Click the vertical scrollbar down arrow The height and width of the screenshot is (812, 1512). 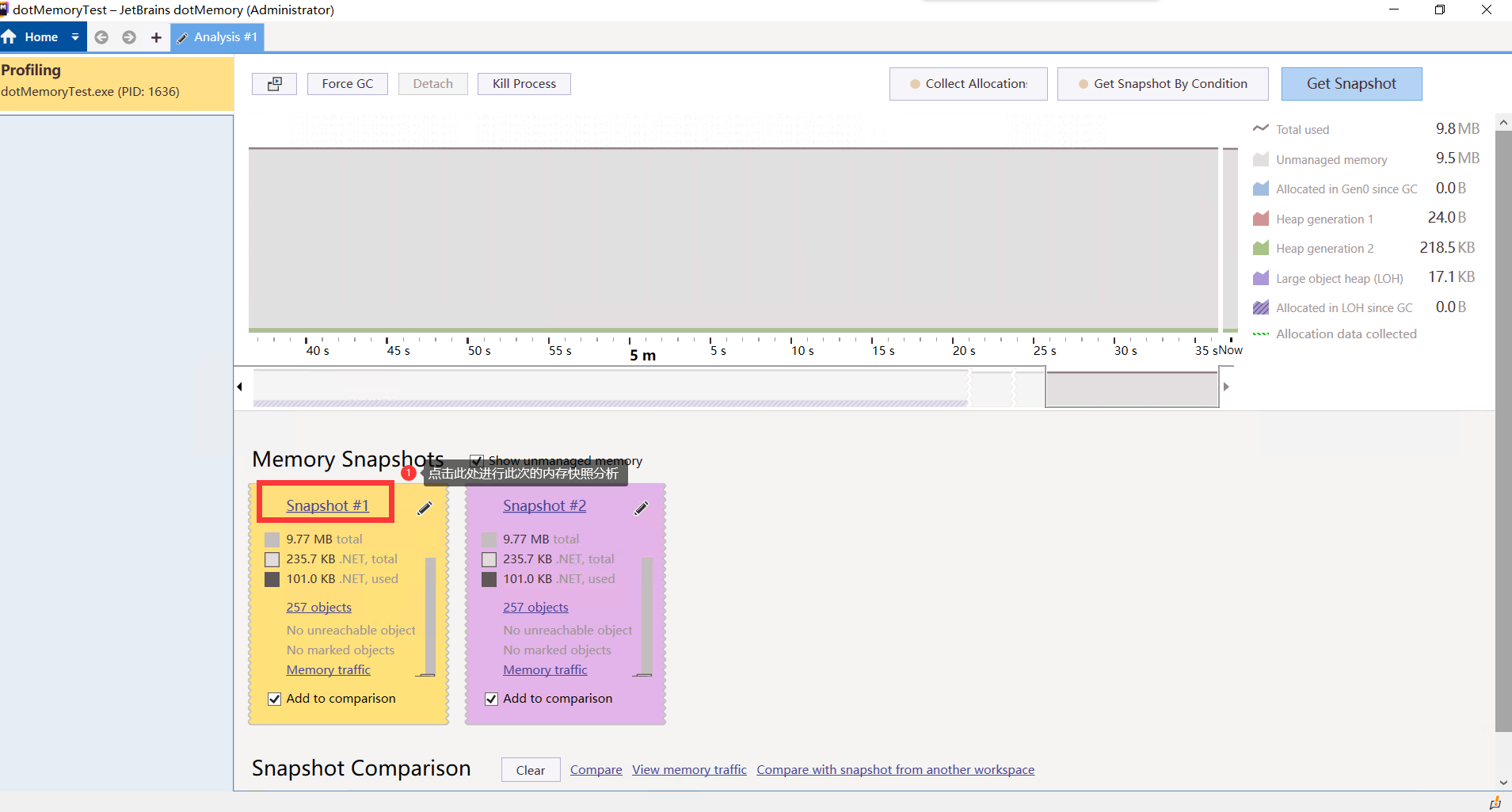click(x=1503, y=783)
